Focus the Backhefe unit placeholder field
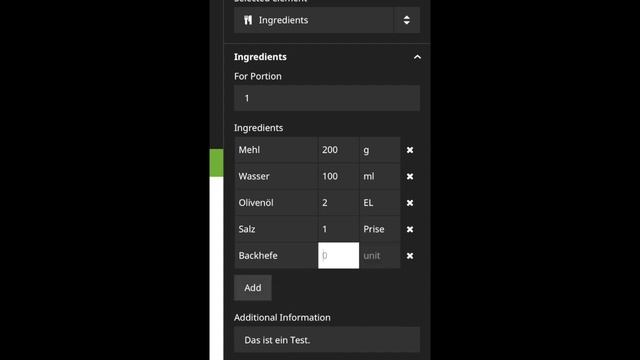 click(380, 256)
